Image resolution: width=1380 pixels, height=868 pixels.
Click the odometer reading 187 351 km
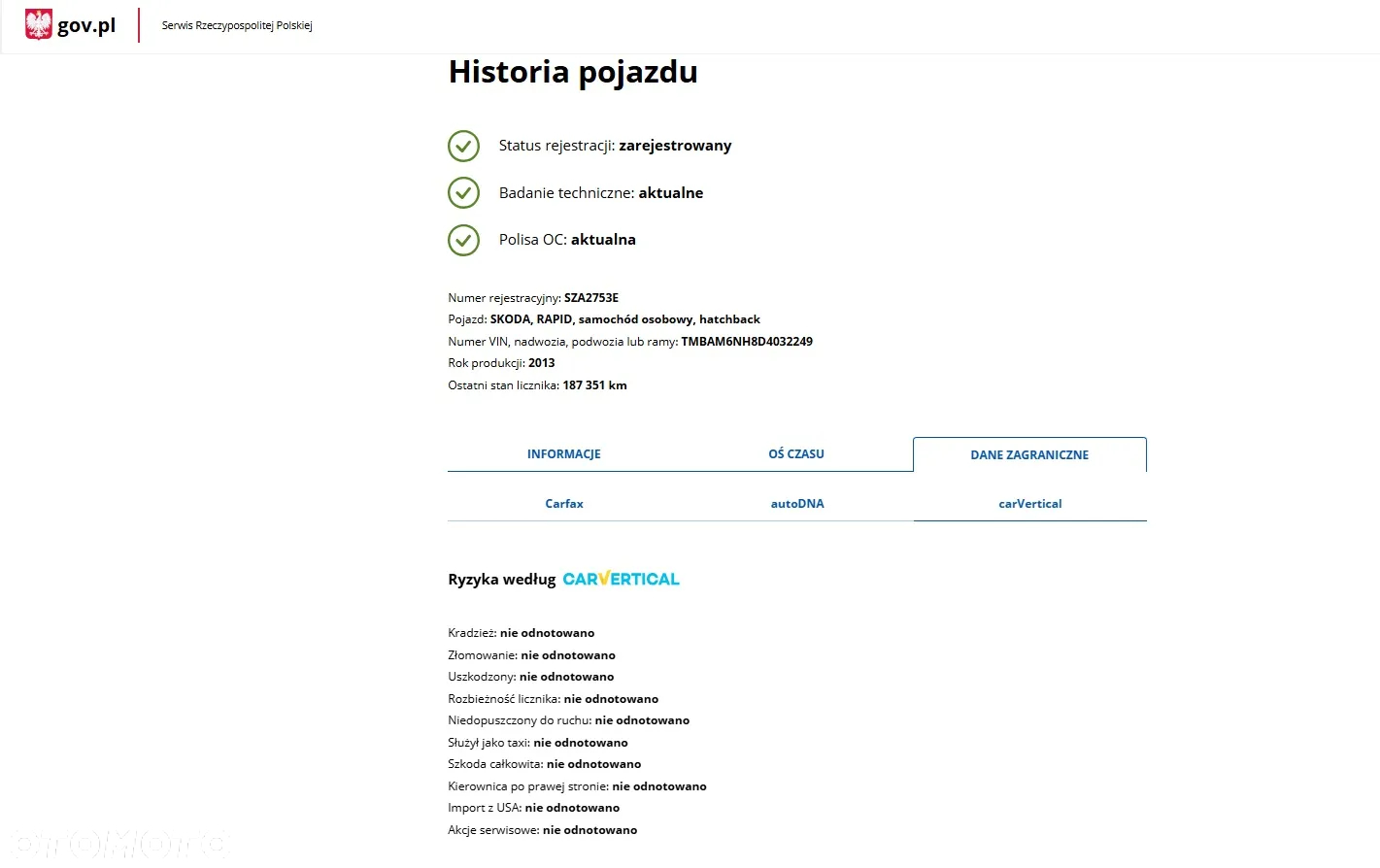point(594,385)
